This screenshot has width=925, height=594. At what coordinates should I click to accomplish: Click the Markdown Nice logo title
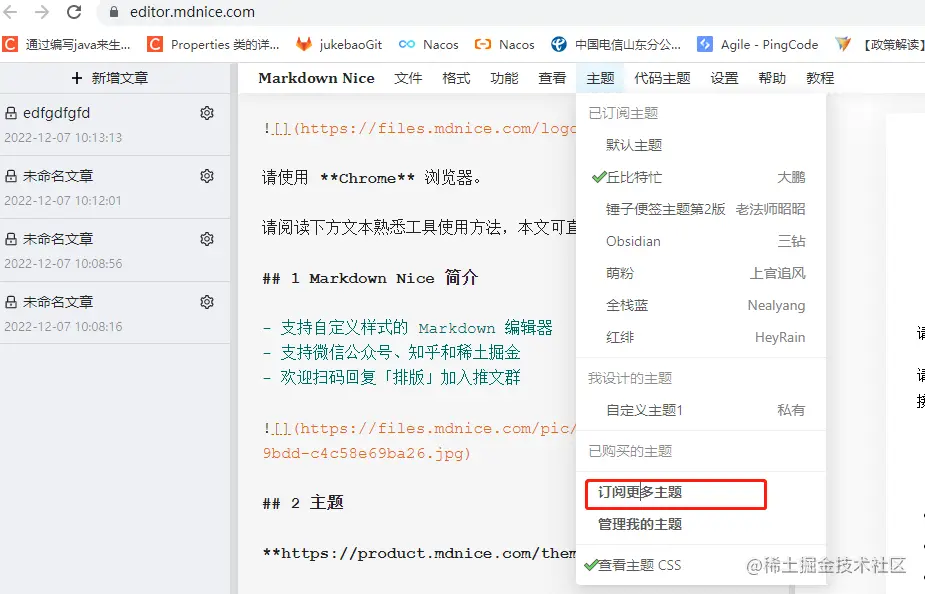[316, 78]
